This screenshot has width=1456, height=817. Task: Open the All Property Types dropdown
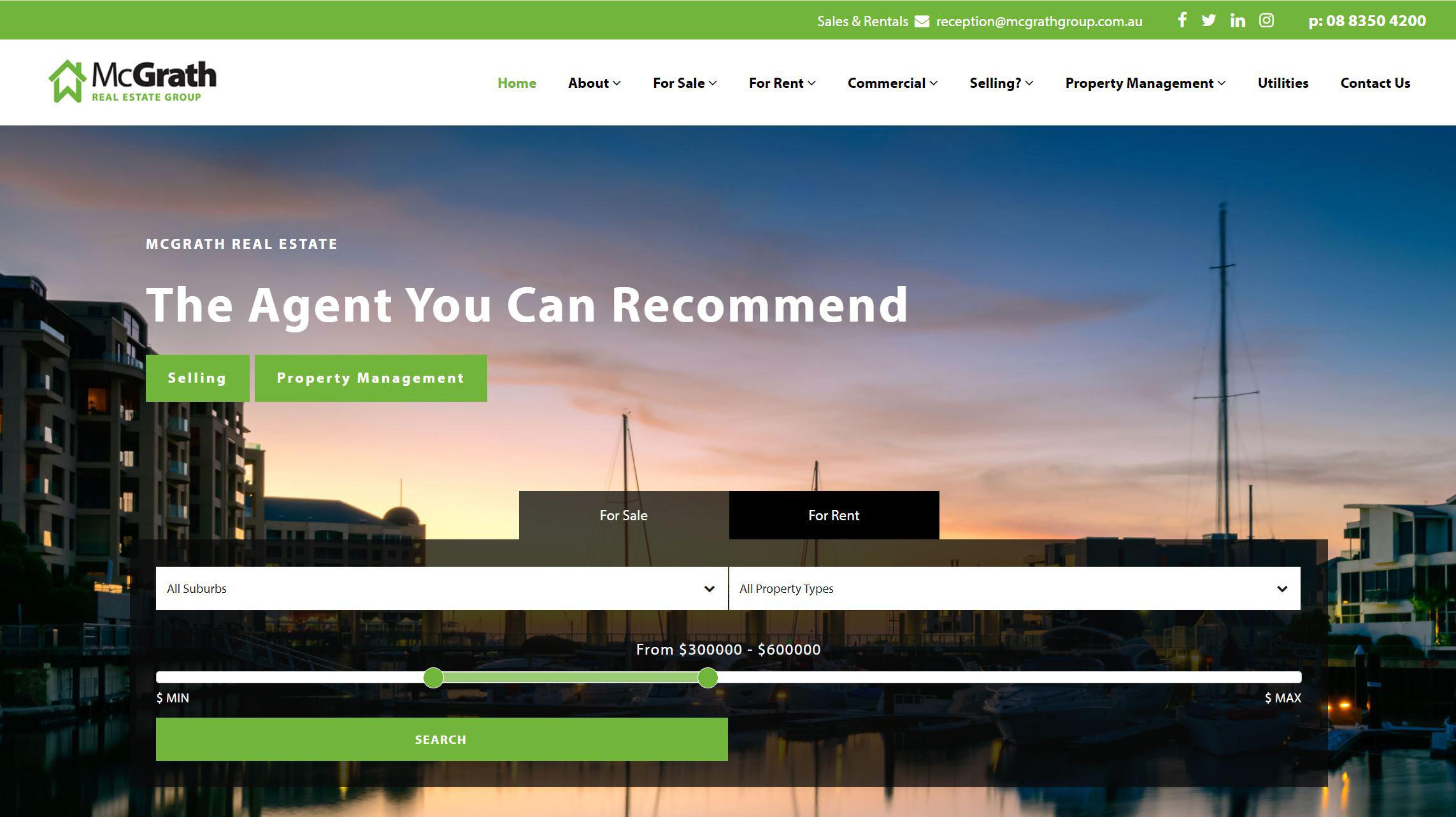(1014, 588)
